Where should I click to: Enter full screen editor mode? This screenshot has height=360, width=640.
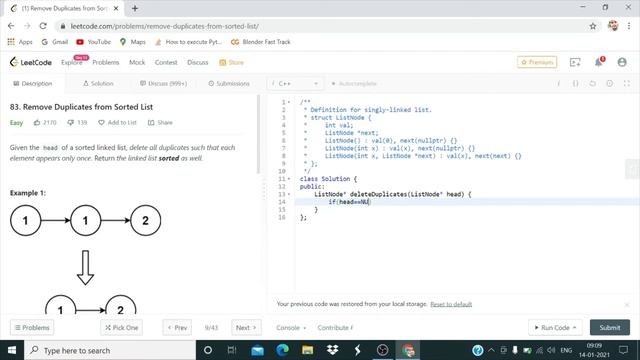(x=627, y=83)
